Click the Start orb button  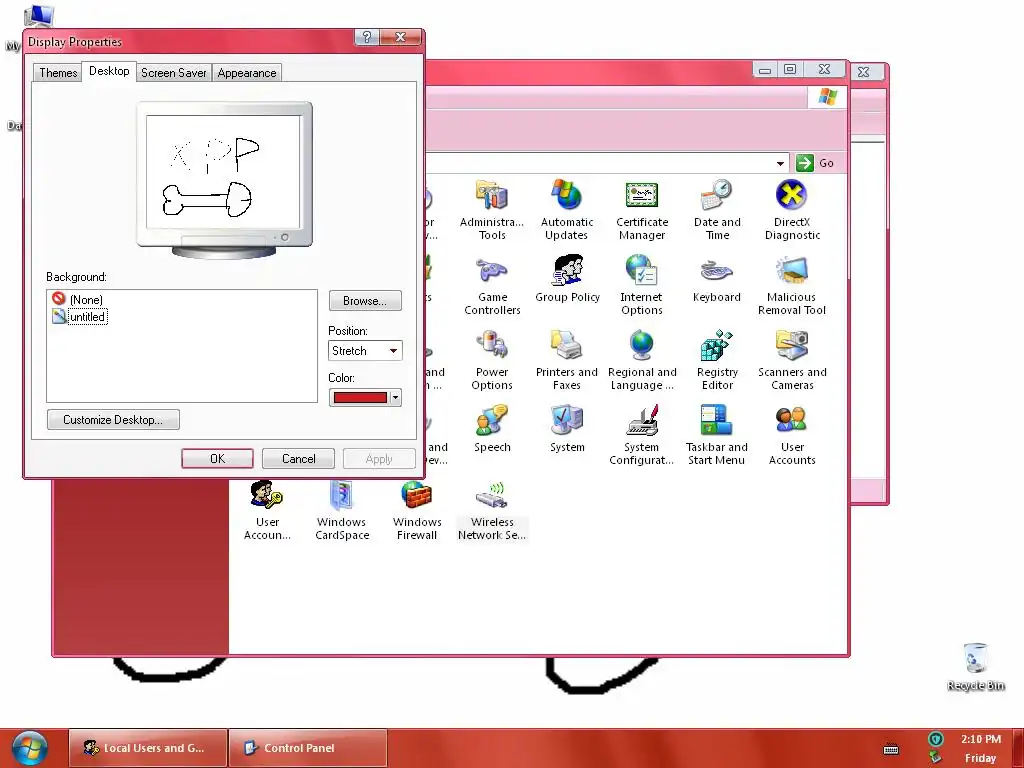coord(30,749)
